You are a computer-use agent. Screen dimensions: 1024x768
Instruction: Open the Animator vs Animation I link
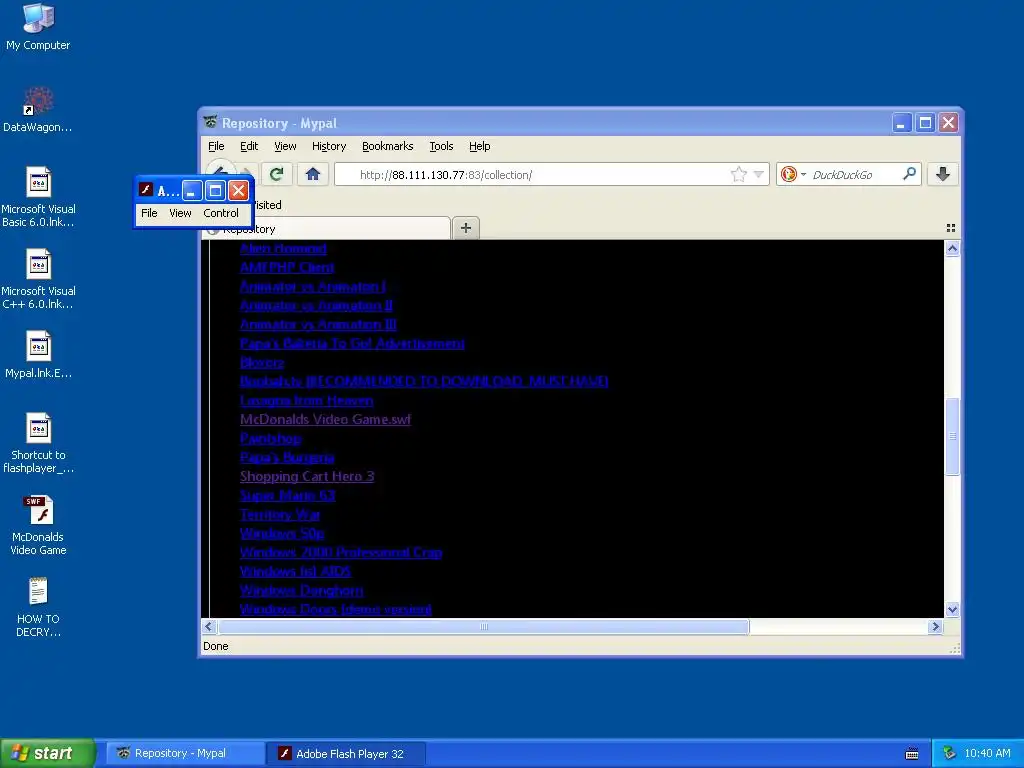coord(313,286)
